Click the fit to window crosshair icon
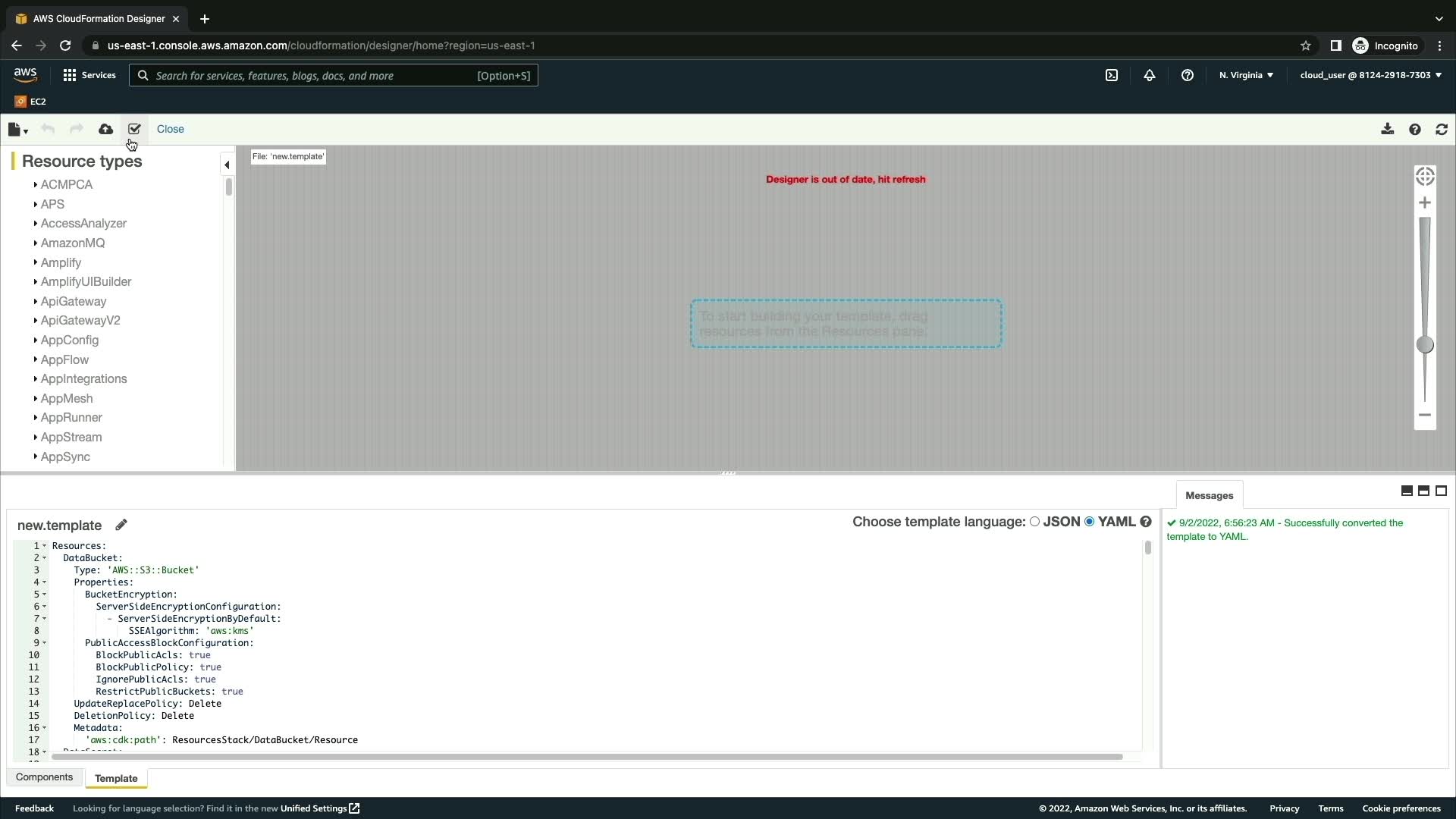 pyautogui.click(x=1425, y=177)
